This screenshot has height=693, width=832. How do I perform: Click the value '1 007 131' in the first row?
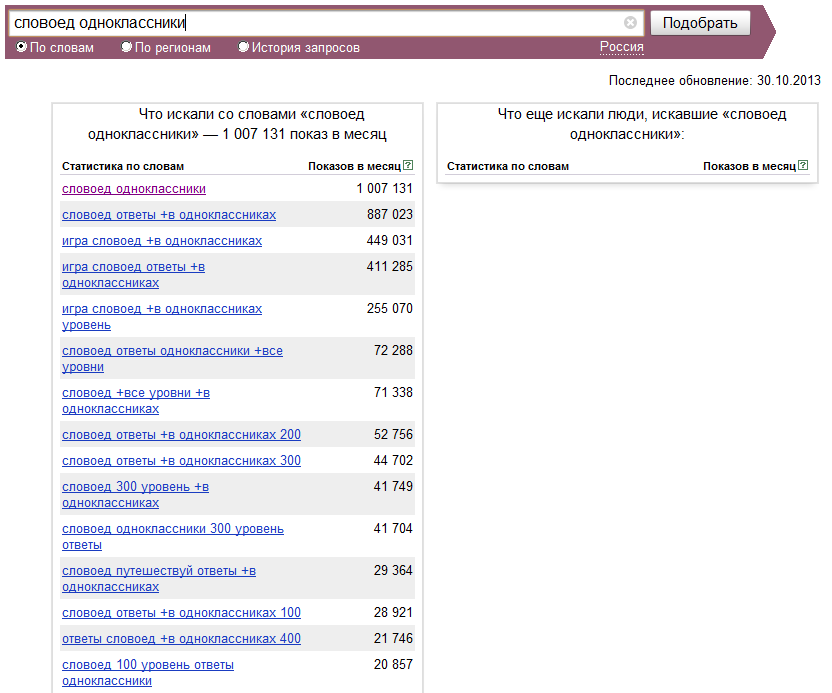(384, 188)
